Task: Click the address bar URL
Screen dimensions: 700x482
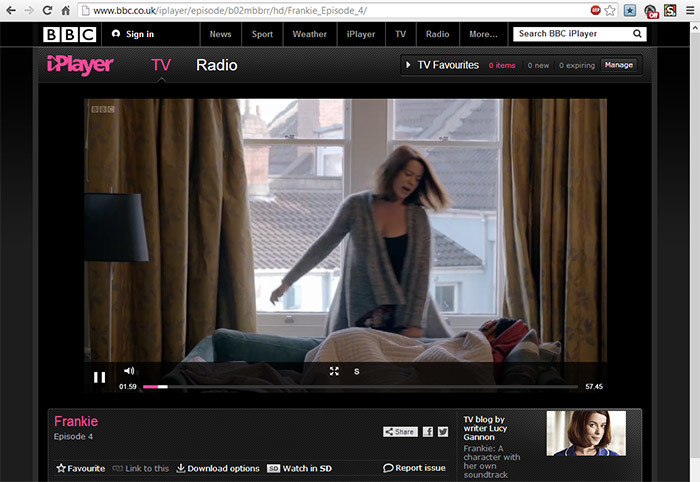Action: point(230,11)
